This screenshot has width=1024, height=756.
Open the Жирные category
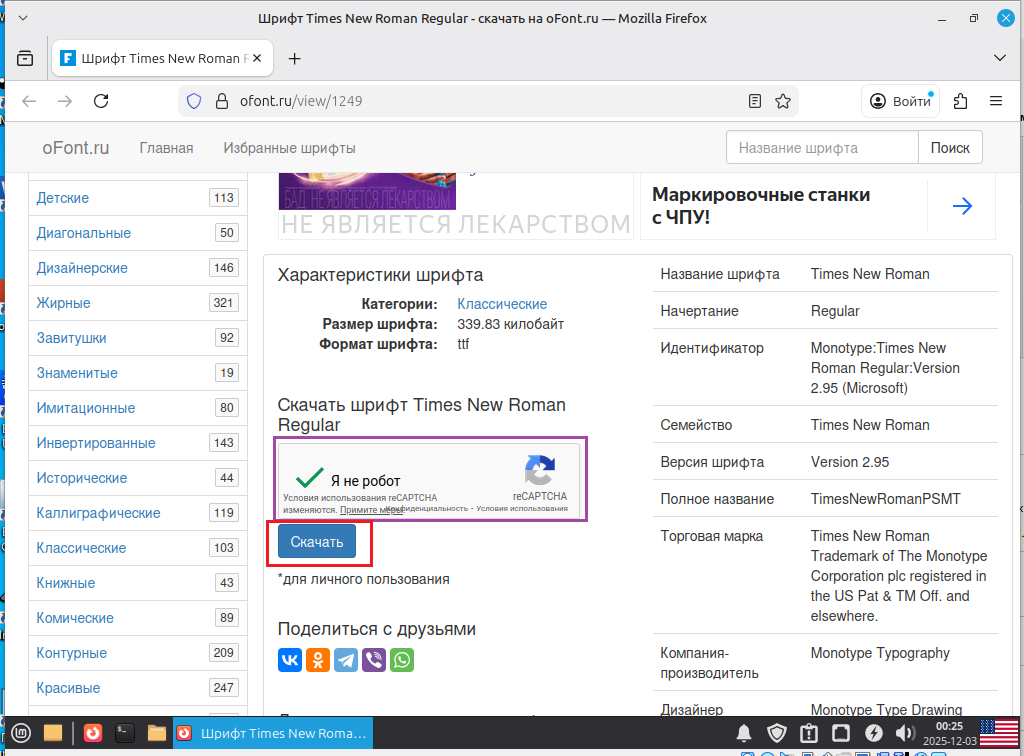coord(63,303)
